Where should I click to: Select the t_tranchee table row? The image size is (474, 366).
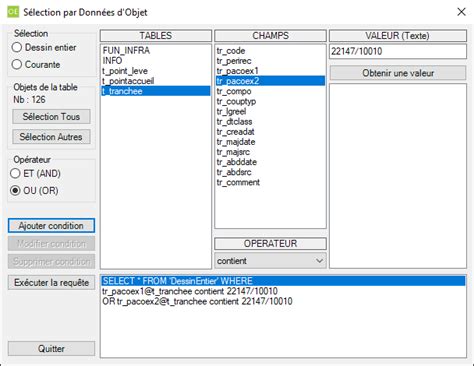point(156,91)
